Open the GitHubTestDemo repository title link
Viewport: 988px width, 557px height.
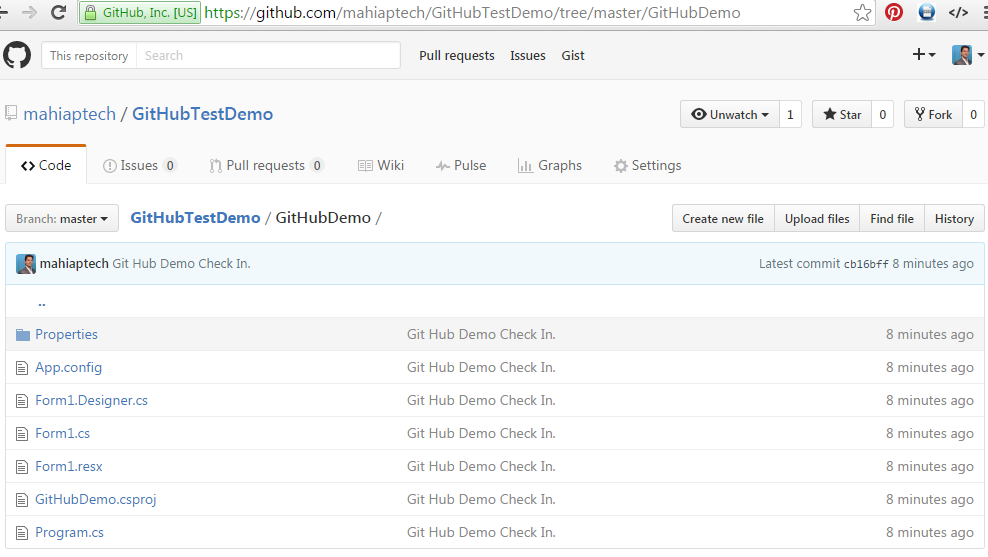[x=202, y=114]
